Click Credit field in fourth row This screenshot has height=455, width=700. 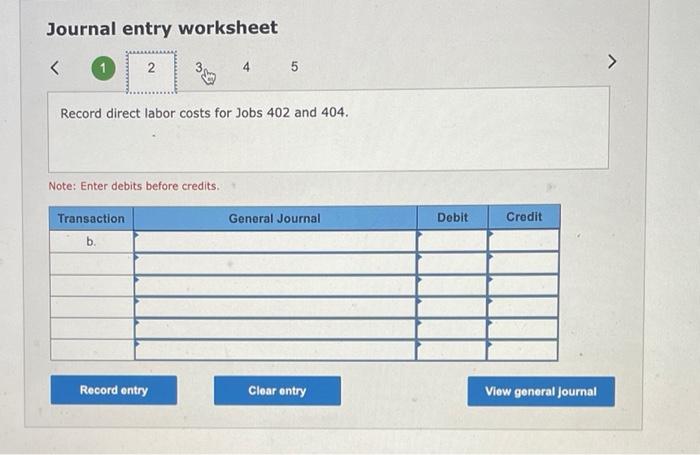coord(523,307)
